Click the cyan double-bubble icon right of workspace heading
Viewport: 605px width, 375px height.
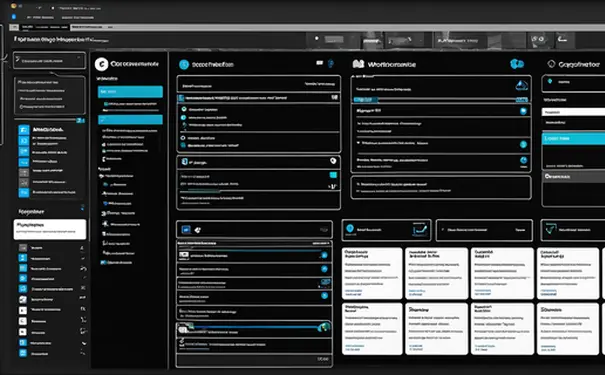tap(517, 64)
